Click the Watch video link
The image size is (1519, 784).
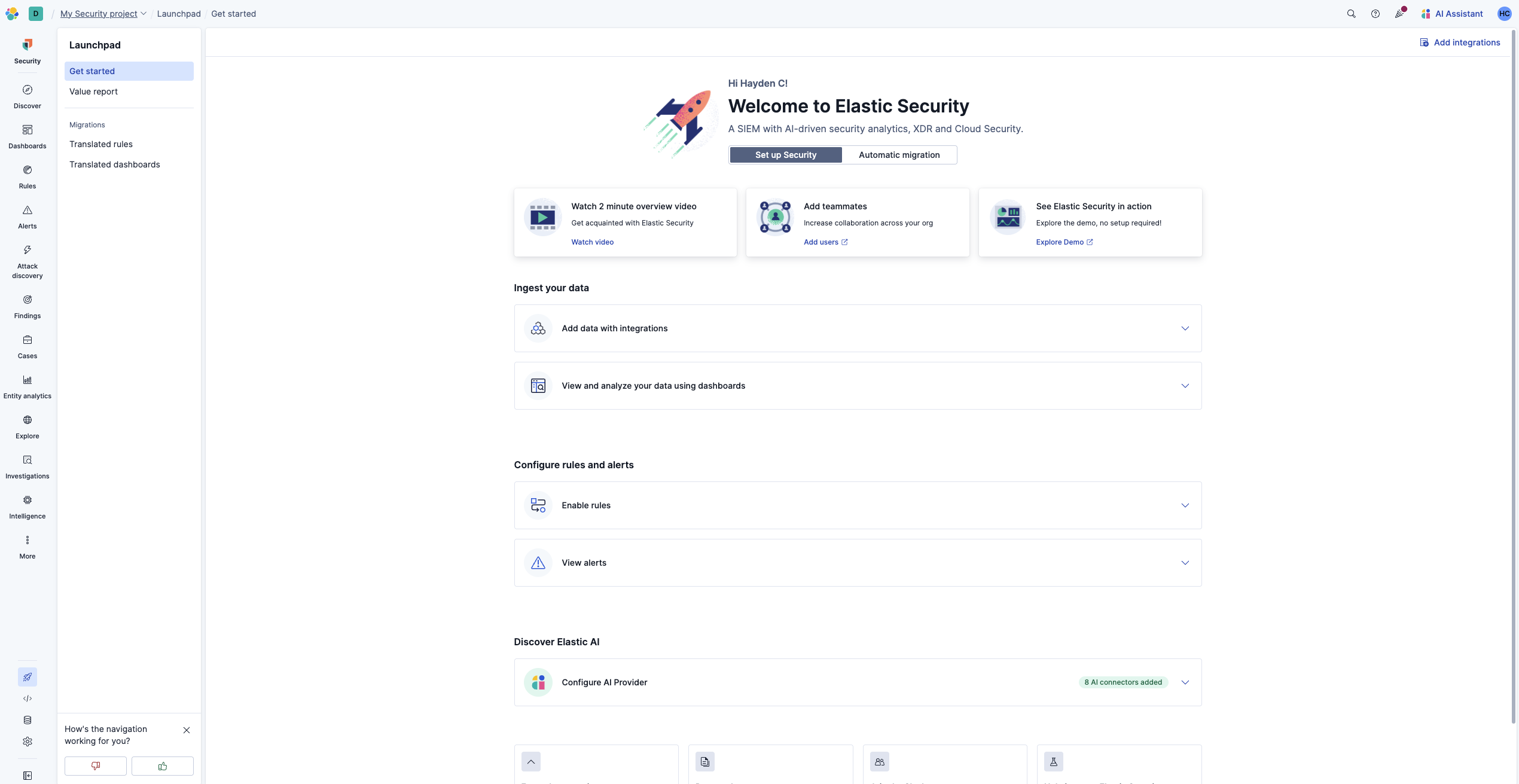[x=592, y=242]
